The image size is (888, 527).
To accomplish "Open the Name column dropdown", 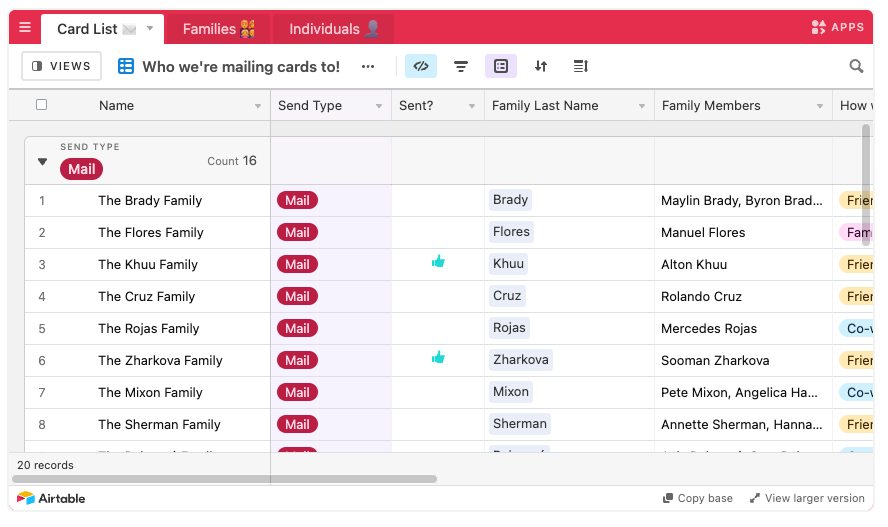I will pos(258,106).
